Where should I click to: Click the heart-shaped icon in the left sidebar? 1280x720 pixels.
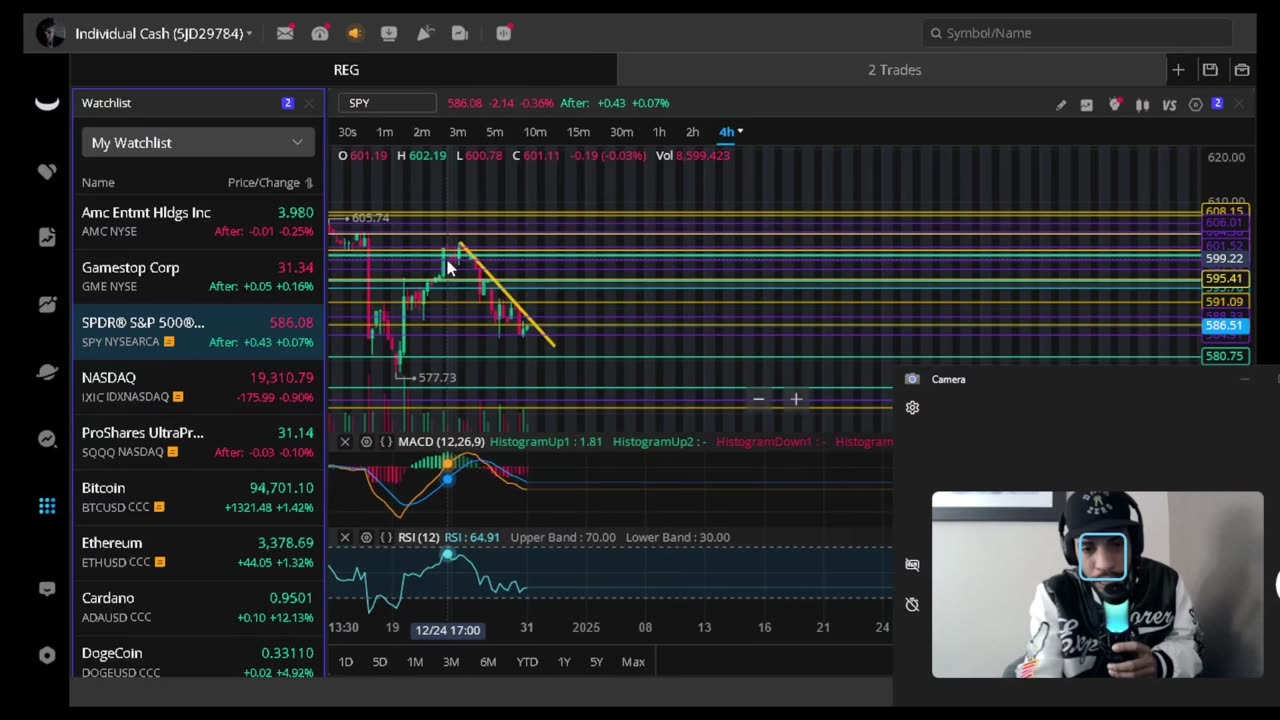coord(47,172)
